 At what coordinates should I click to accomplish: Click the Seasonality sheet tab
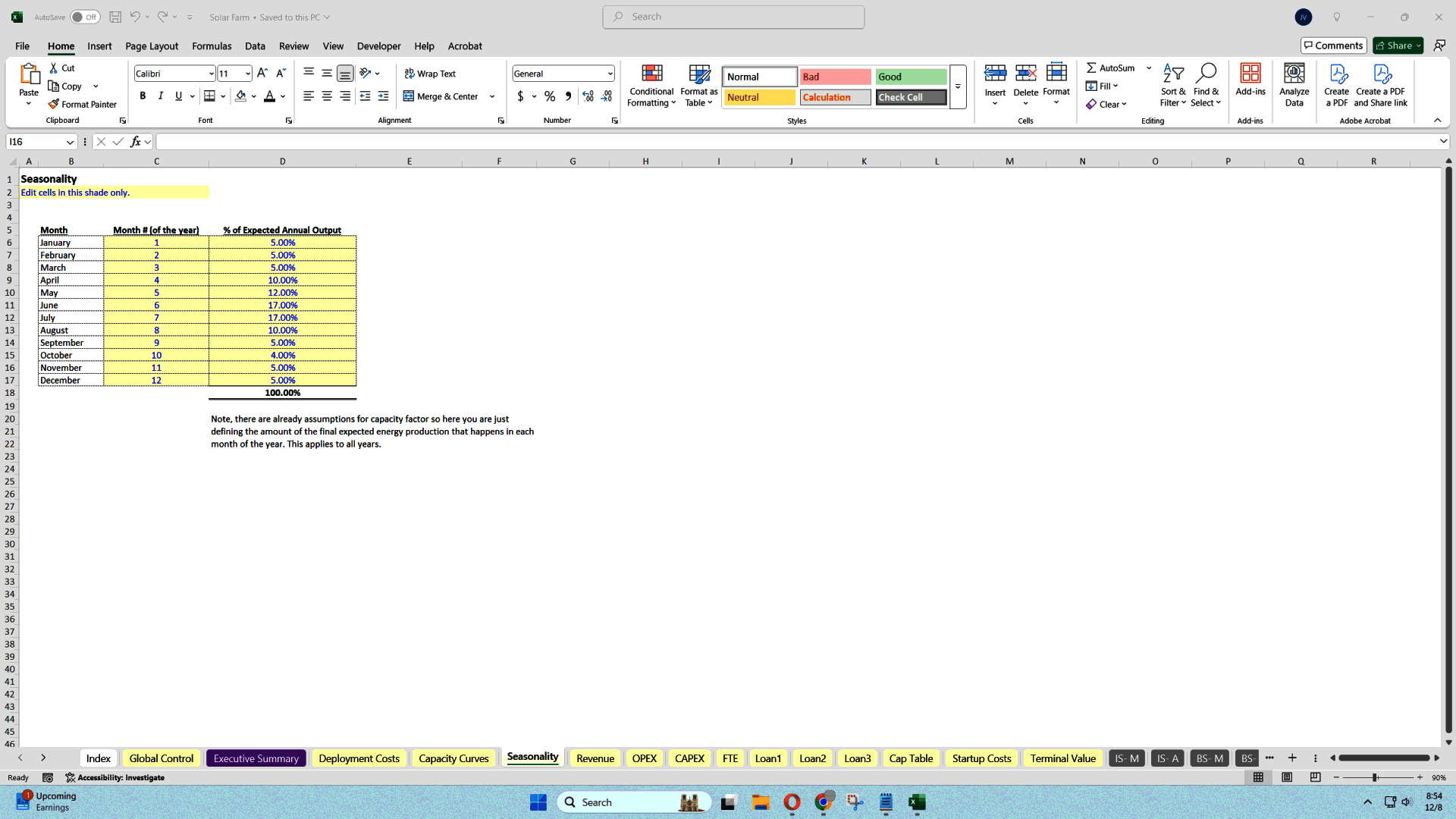[x=533, y=757]
